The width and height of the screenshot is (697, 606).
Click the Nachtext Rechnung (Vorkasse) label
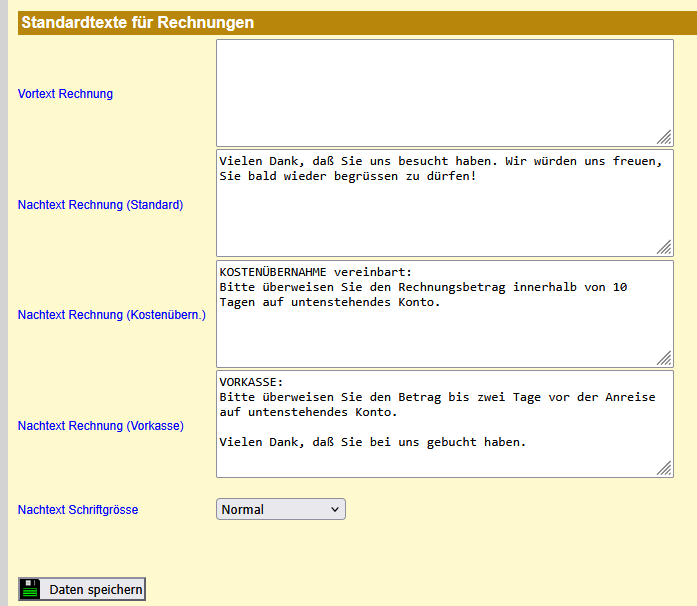pyautogui.click(x=101, y=425)
